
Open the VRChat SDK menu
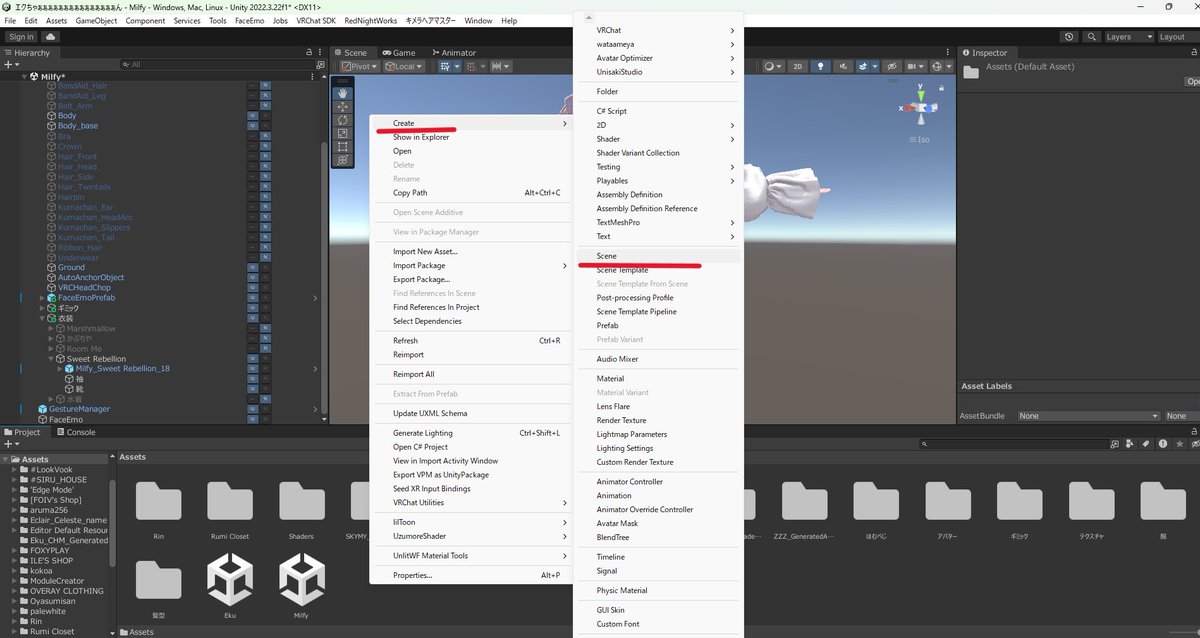point(316,20)
